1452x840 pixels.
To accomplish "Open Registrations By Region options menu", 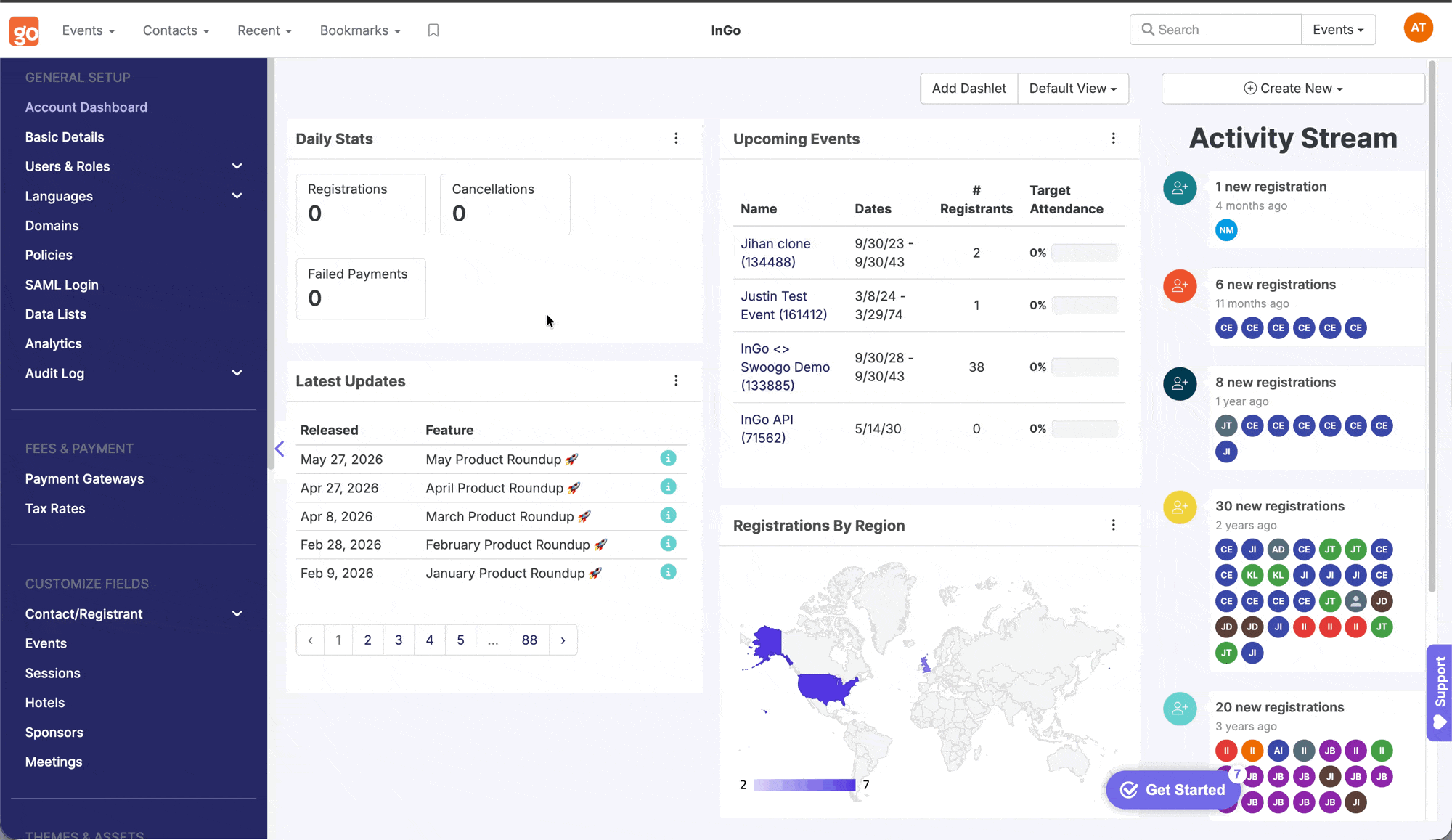I will (1114, 525).
